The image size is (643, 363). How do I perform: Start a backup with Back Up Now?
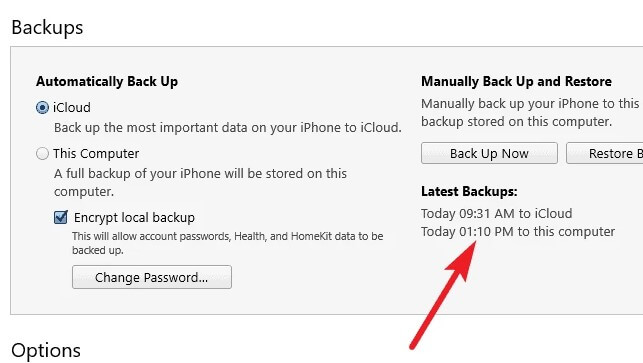(489, 153)
